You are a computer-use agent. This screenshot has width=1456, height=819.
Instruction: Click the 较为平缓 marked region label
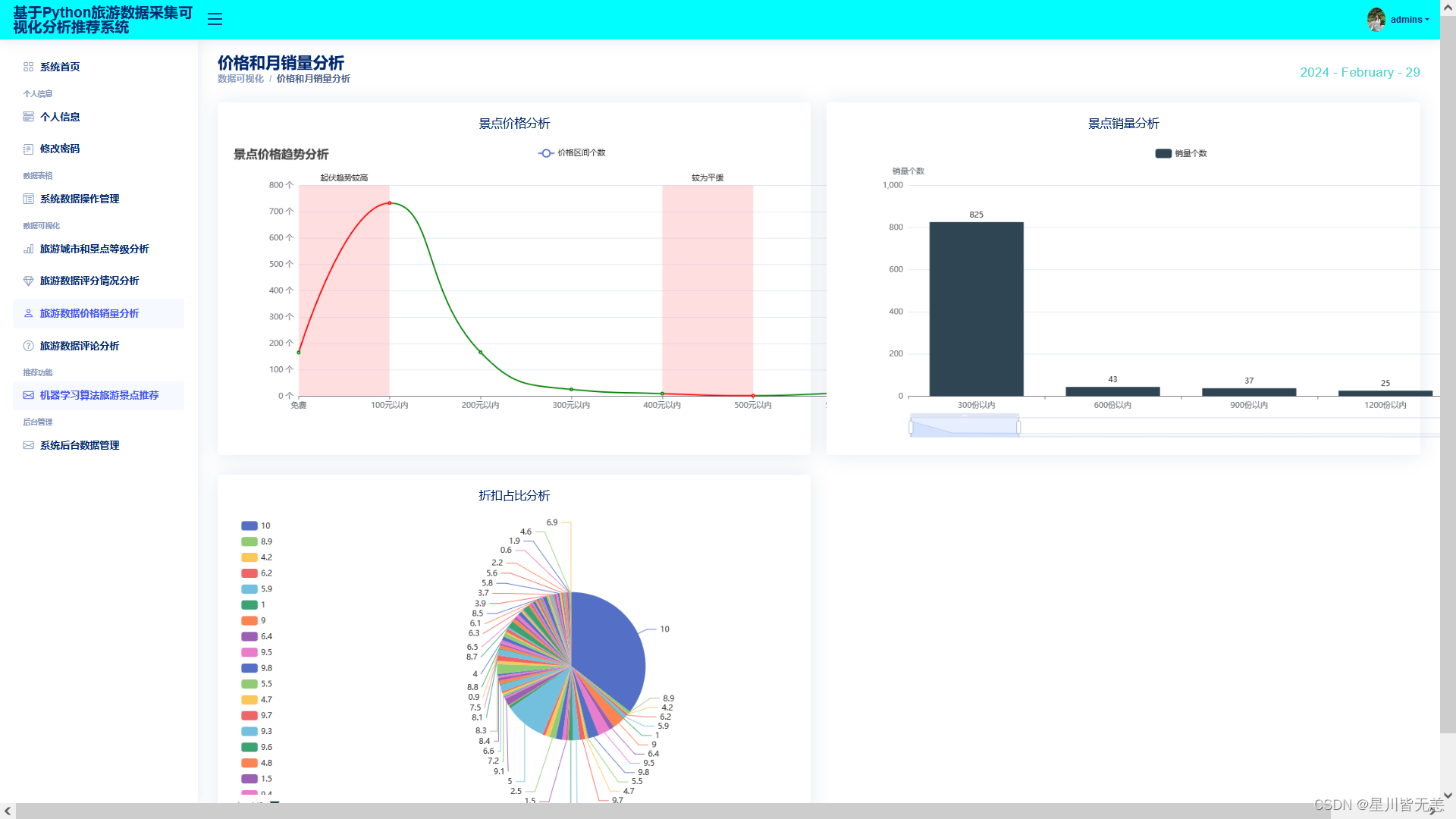tap(708, 178)
